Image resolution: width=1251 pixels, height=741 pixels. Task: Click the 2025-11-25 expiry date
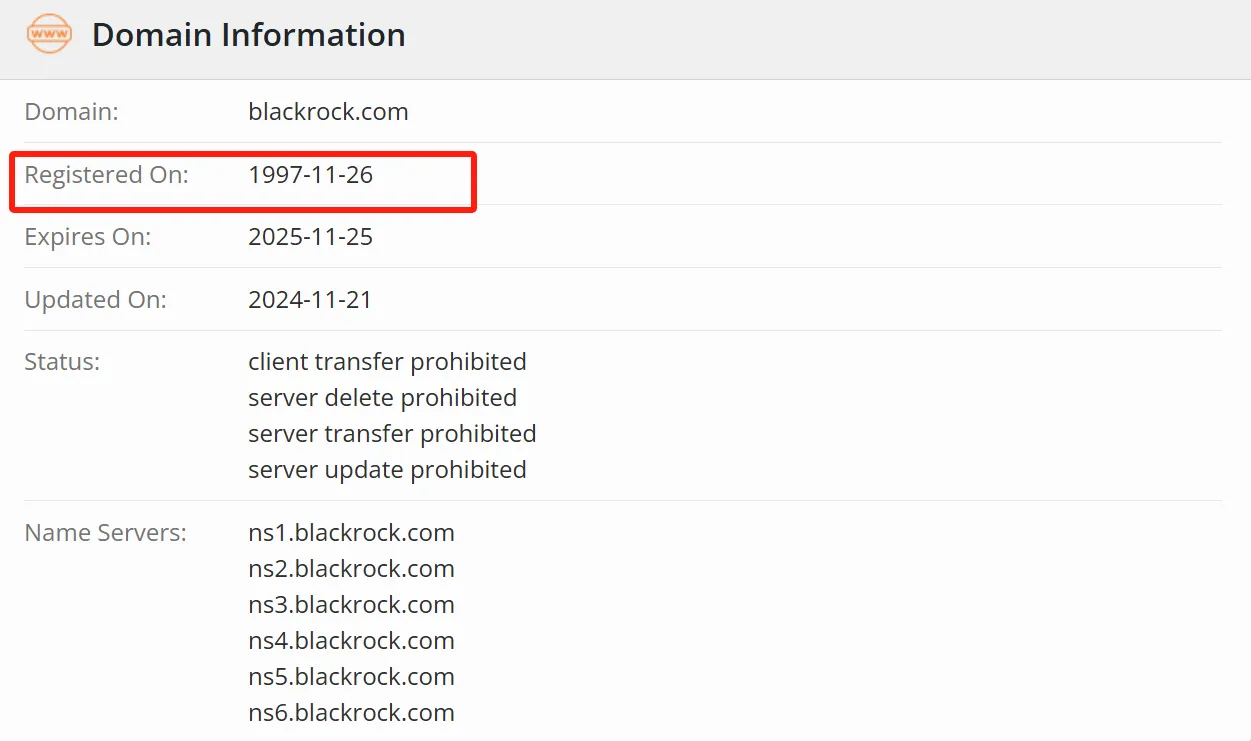point(310,237)
